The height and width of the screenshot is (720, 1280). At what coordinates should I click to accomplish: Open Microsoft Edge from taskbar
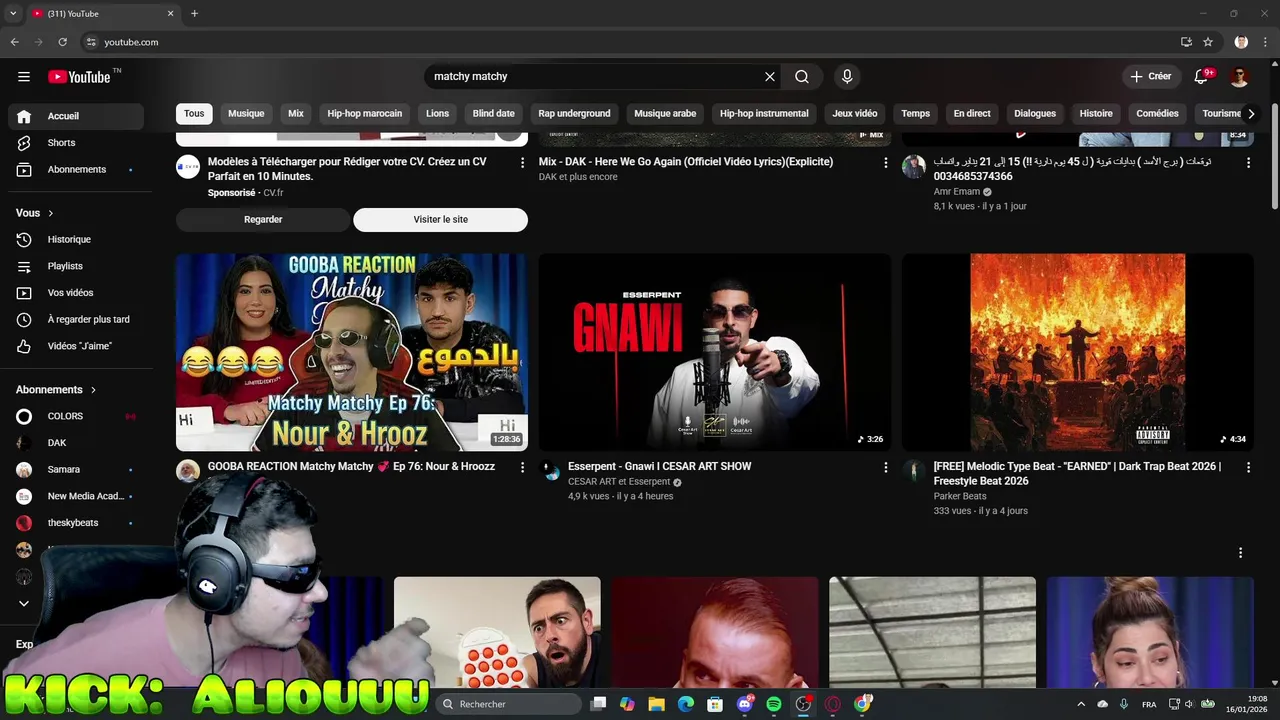[686, 704]
